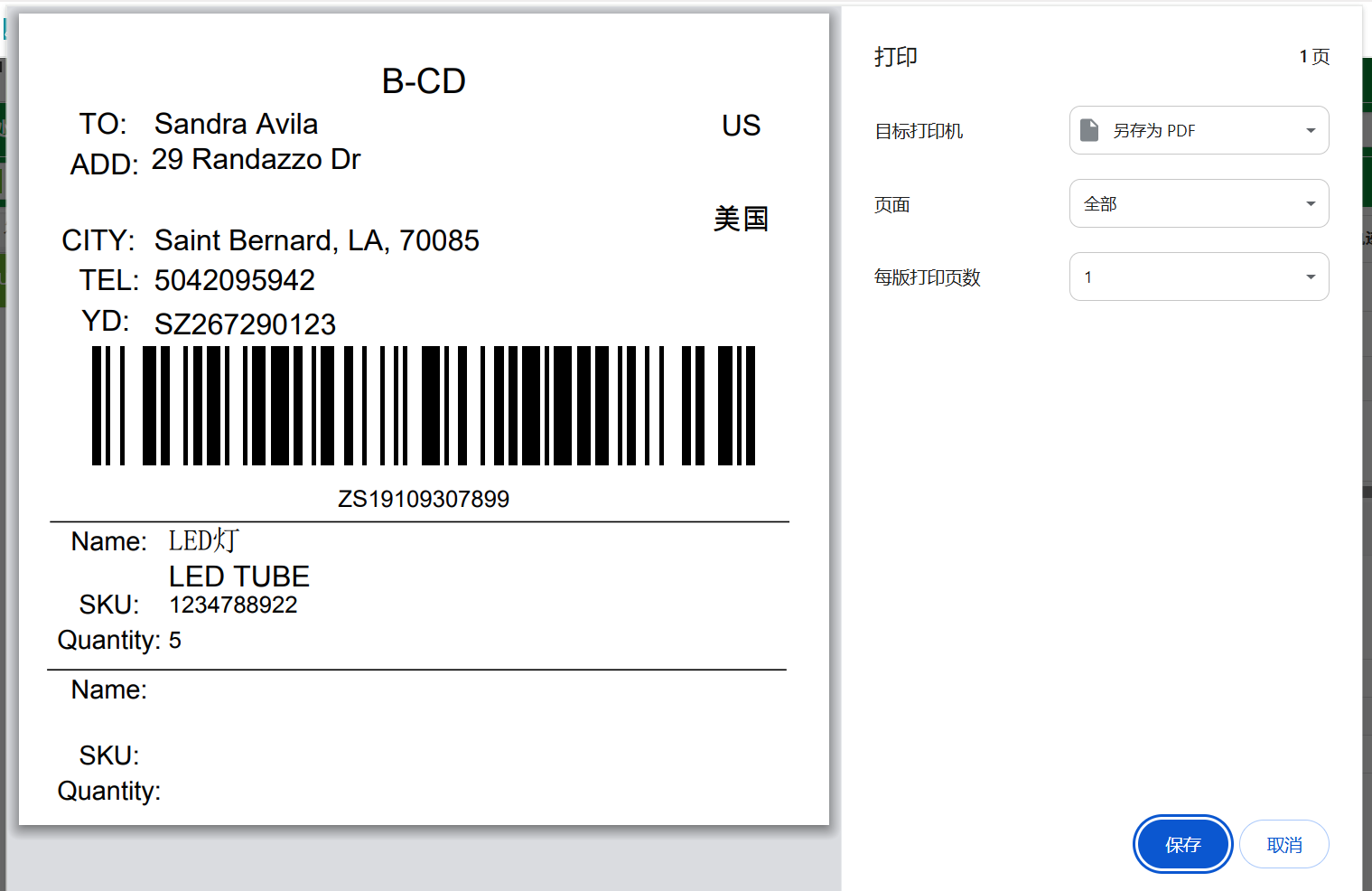Click the label preview barcode image
The width and height of the screenshot is (1372, 891).
[x=424, y=406]
